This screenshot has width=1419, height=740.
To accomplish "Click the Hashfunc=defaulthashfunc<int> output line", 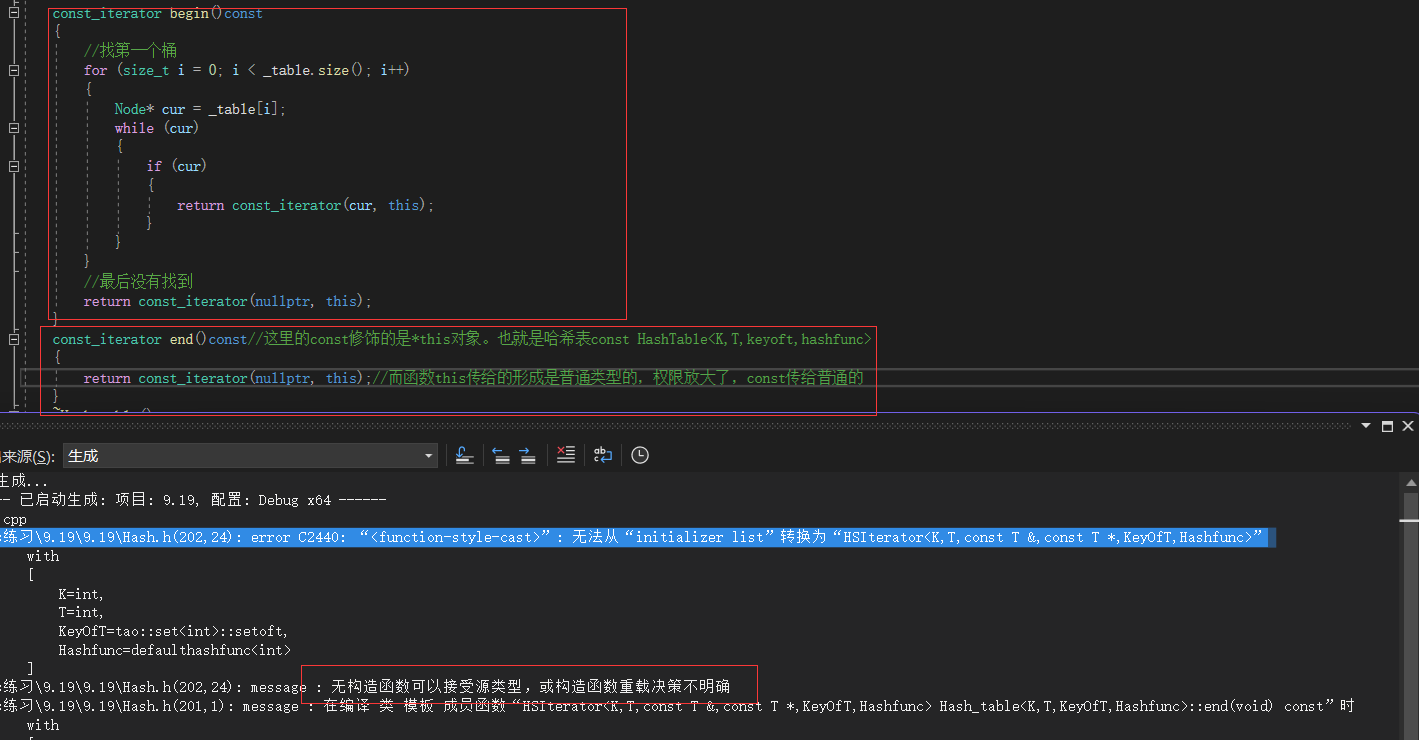I will pyautogui.click(x=175, y=650).
